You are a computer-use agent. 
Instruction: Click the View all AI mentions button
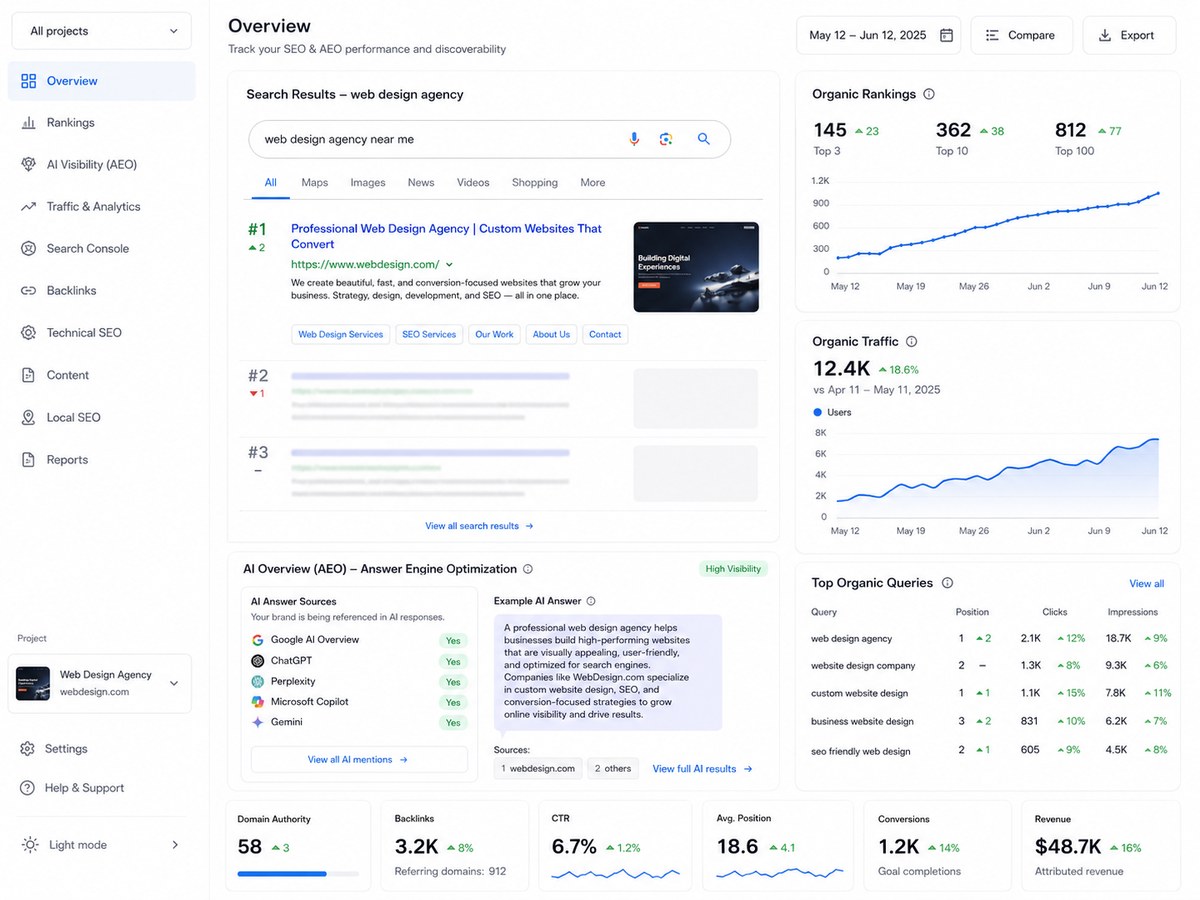[x=359, y=760]
